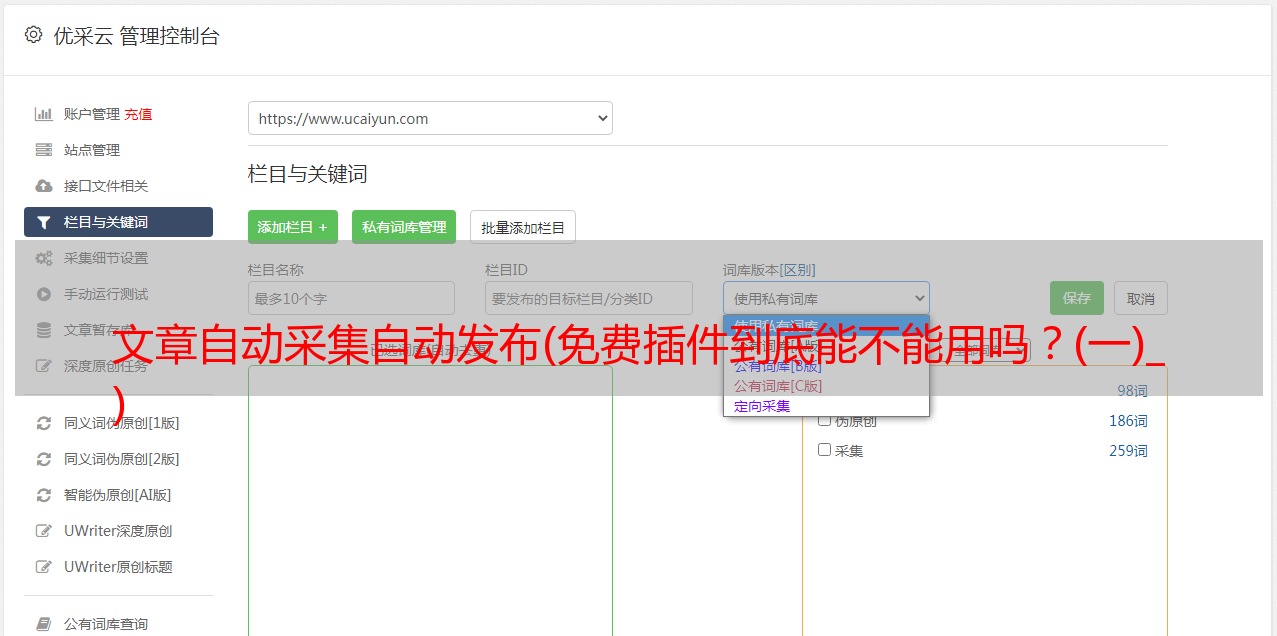Click the refresh icon for 智能伪原创[AI版]

click(x=44, y=495)
